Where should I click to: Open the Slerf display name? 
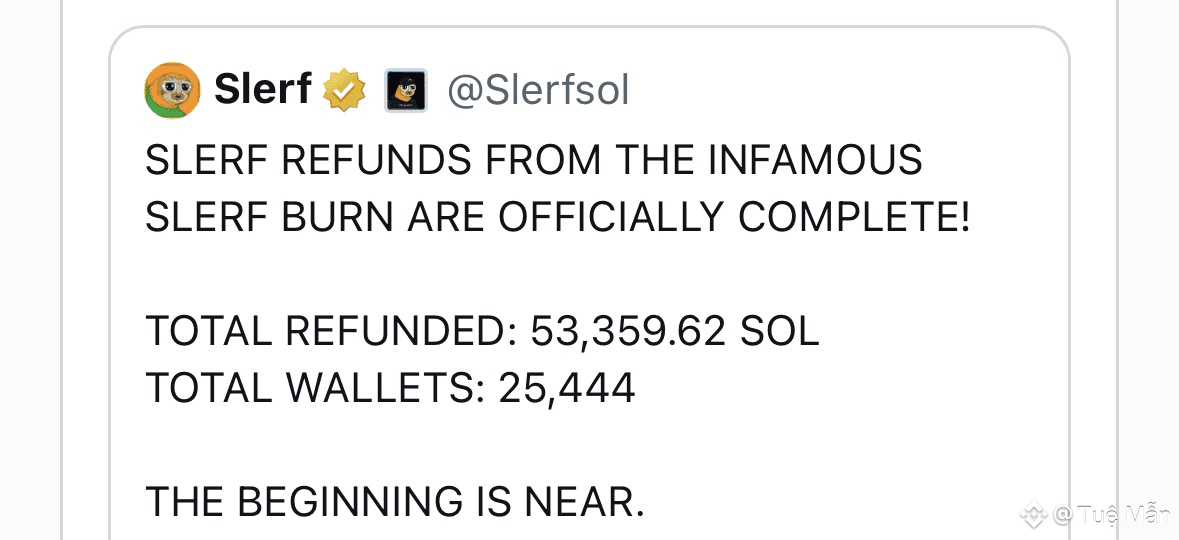pyautogui.click(x=263, y=91)
